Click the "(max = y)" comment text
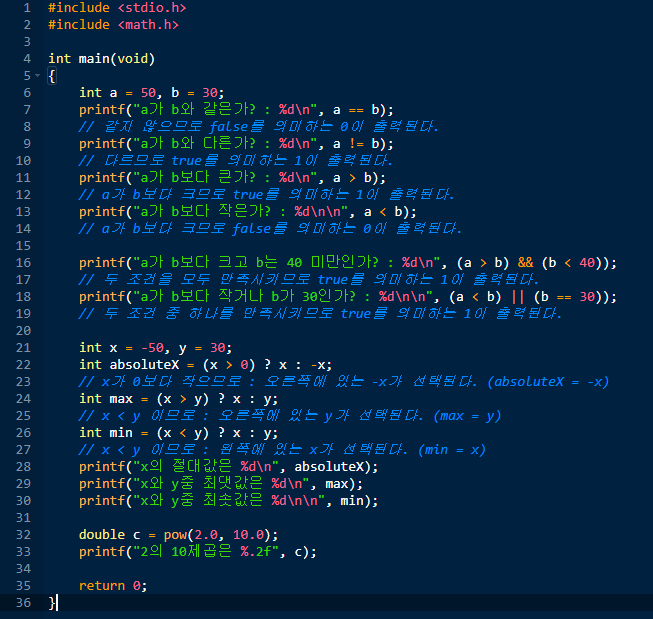The height and width of the screenshot is (619, 653). click(467, 416)
